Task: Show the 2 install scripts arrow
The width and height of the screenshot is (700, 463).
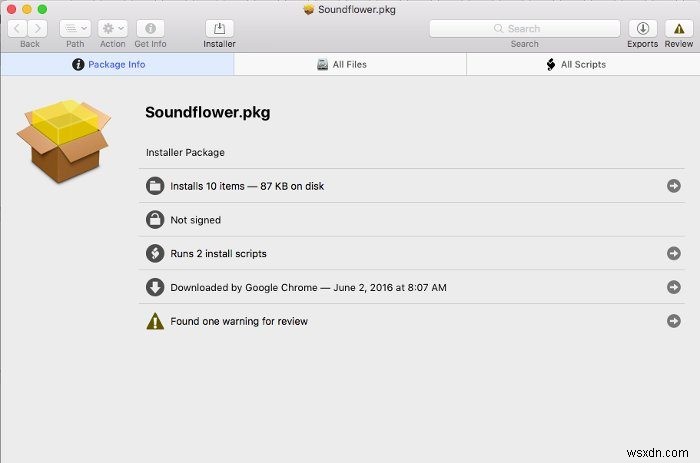Action: click(674, 254)
